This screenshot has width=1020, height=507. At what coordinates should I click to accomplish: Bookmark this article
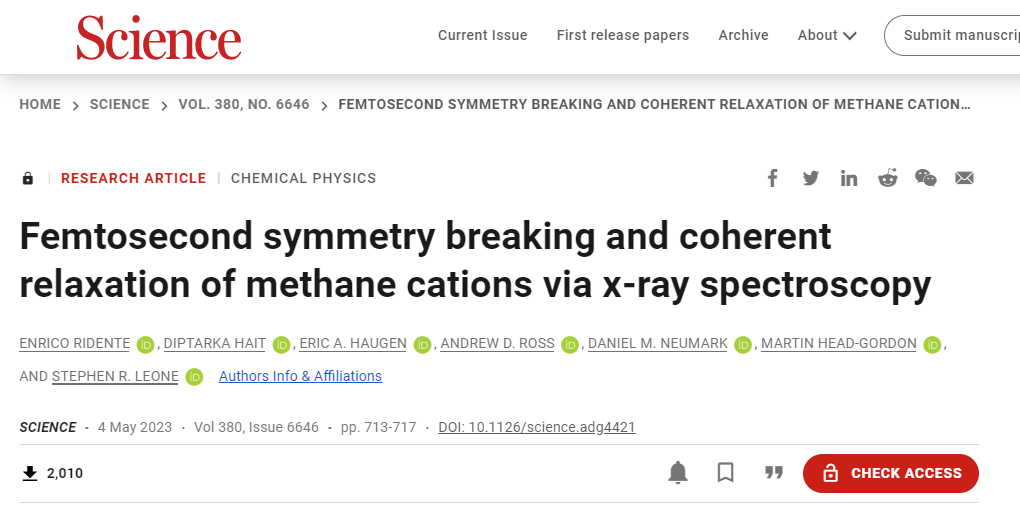[x=725, y=473]
